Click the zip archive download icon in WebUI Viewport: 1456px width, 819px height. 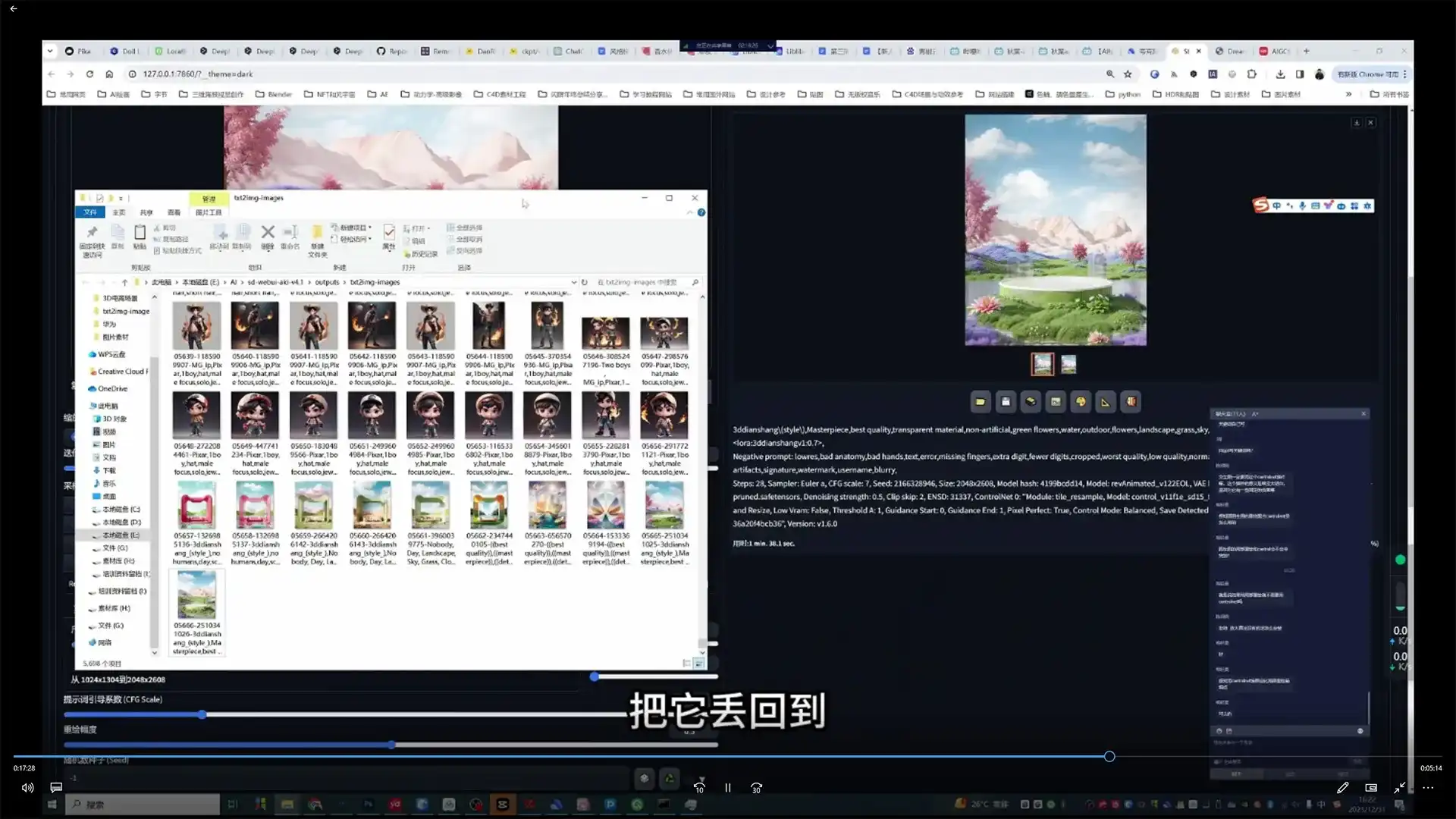point(1031,401)
